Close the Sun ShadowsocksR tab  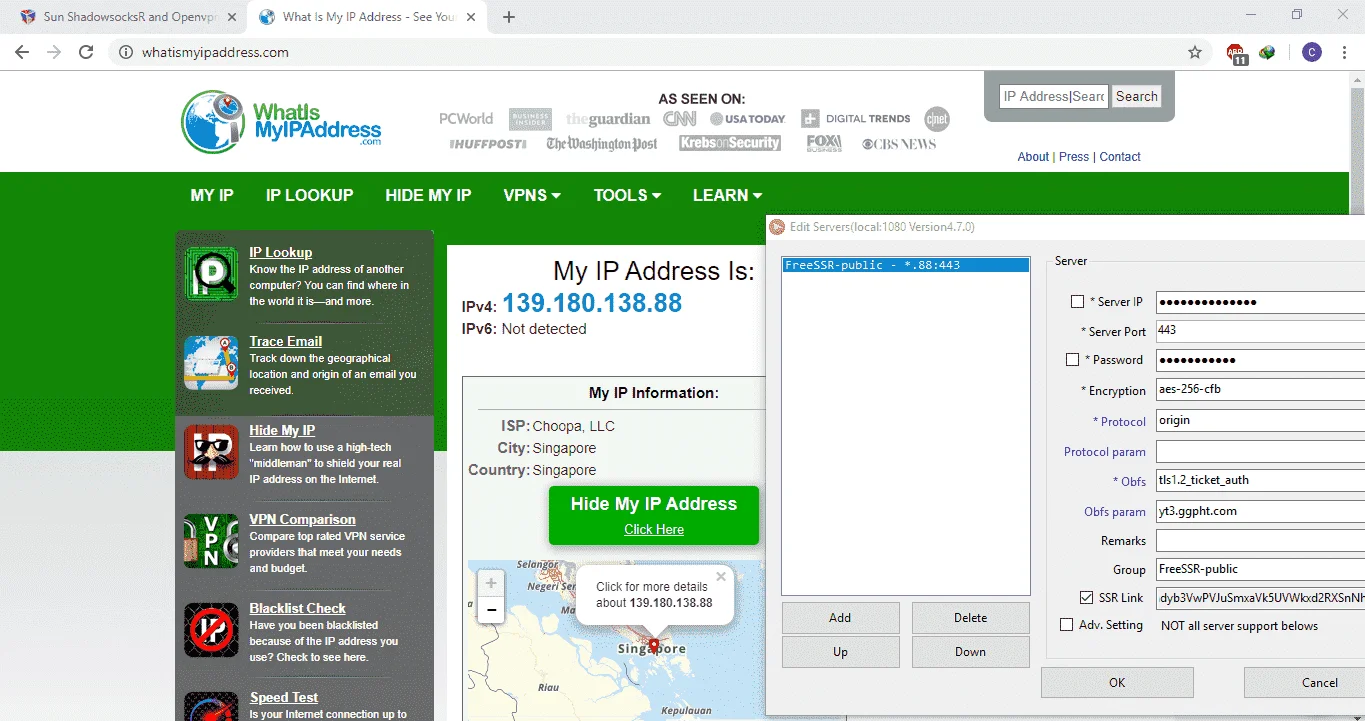[x=233, y=17]
